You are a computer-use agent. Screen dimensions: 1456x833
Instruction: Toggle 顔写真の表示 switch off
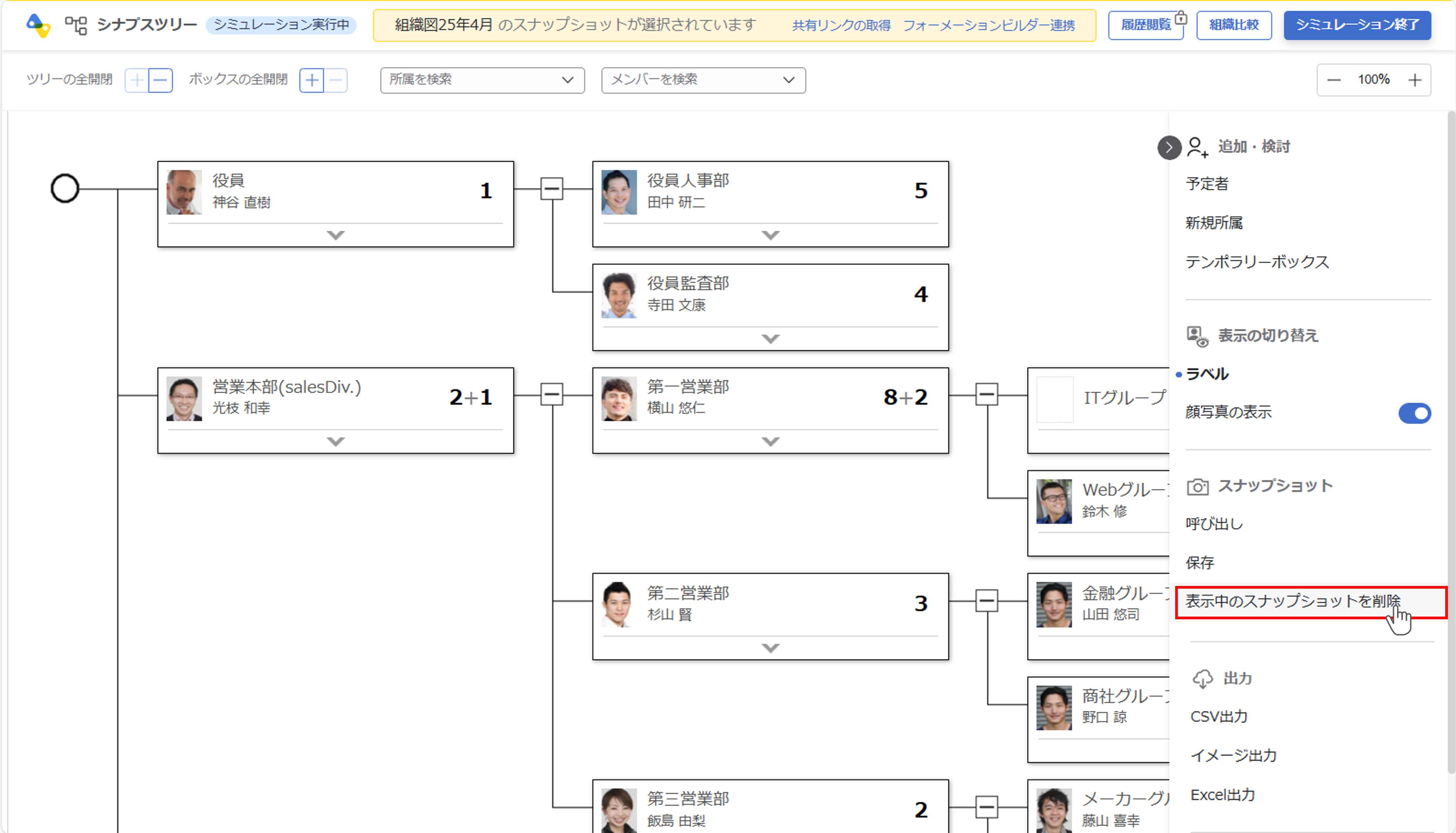pyautogui.click(x=1414, y=413)
